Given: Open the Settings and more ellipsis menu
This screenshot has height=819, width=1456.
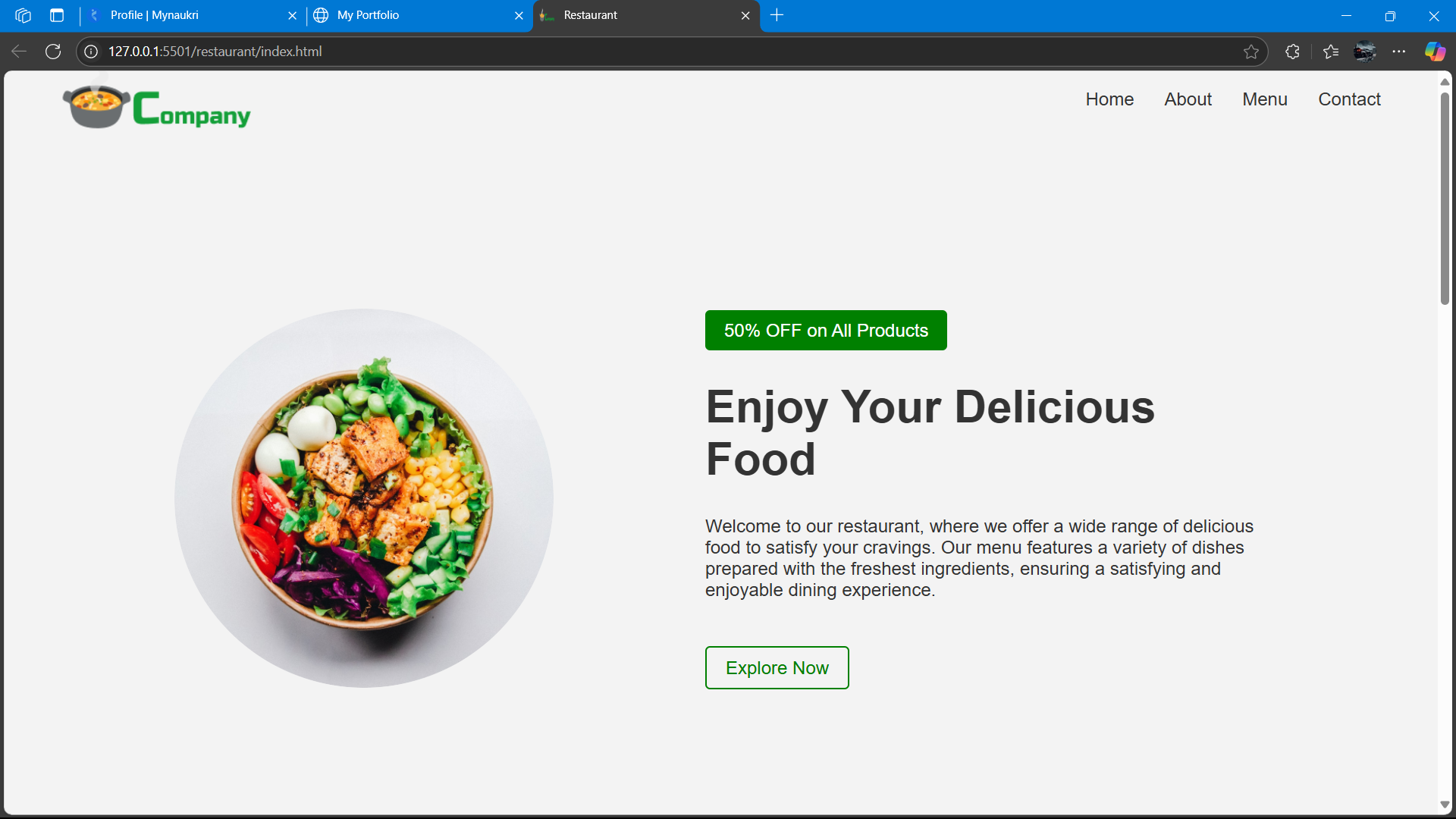Looking at the screenshot, I should [1399, 52].
